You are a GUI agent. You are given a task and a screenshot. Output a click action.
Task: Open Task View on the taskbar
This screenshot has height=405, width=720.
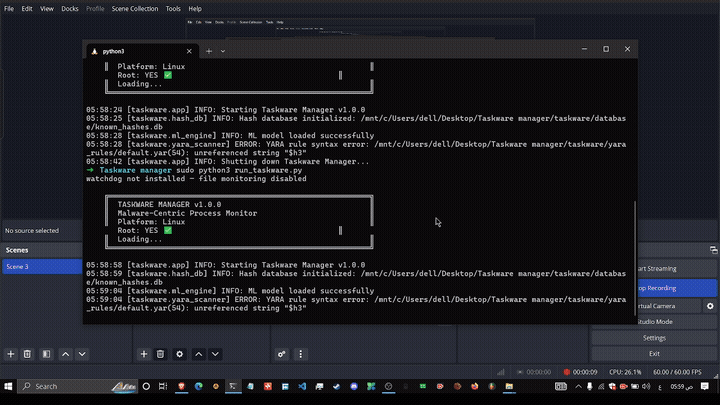click(163, 386)
